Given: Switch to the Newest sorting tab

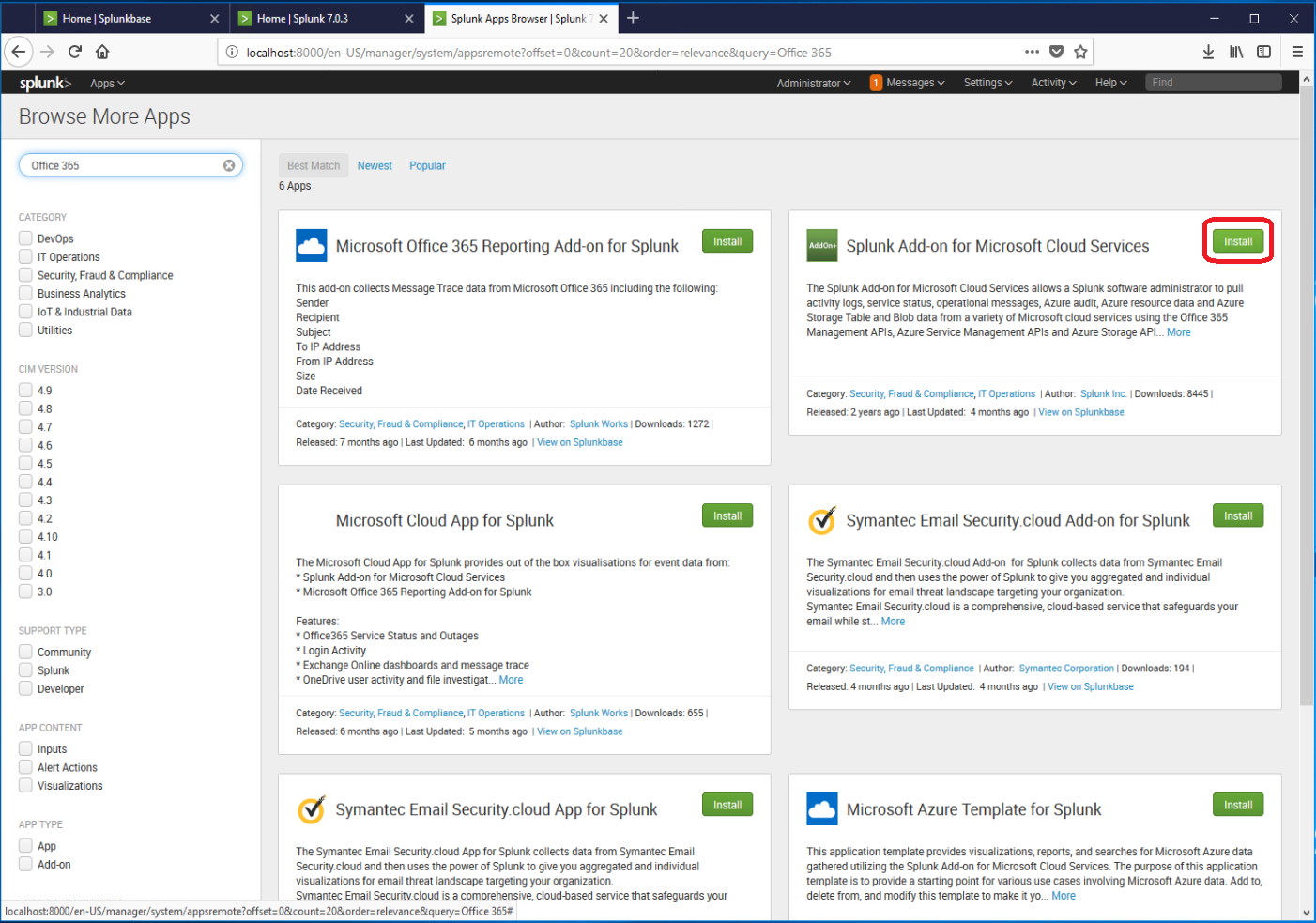Looking at the screenshot, I should [375, 165].
